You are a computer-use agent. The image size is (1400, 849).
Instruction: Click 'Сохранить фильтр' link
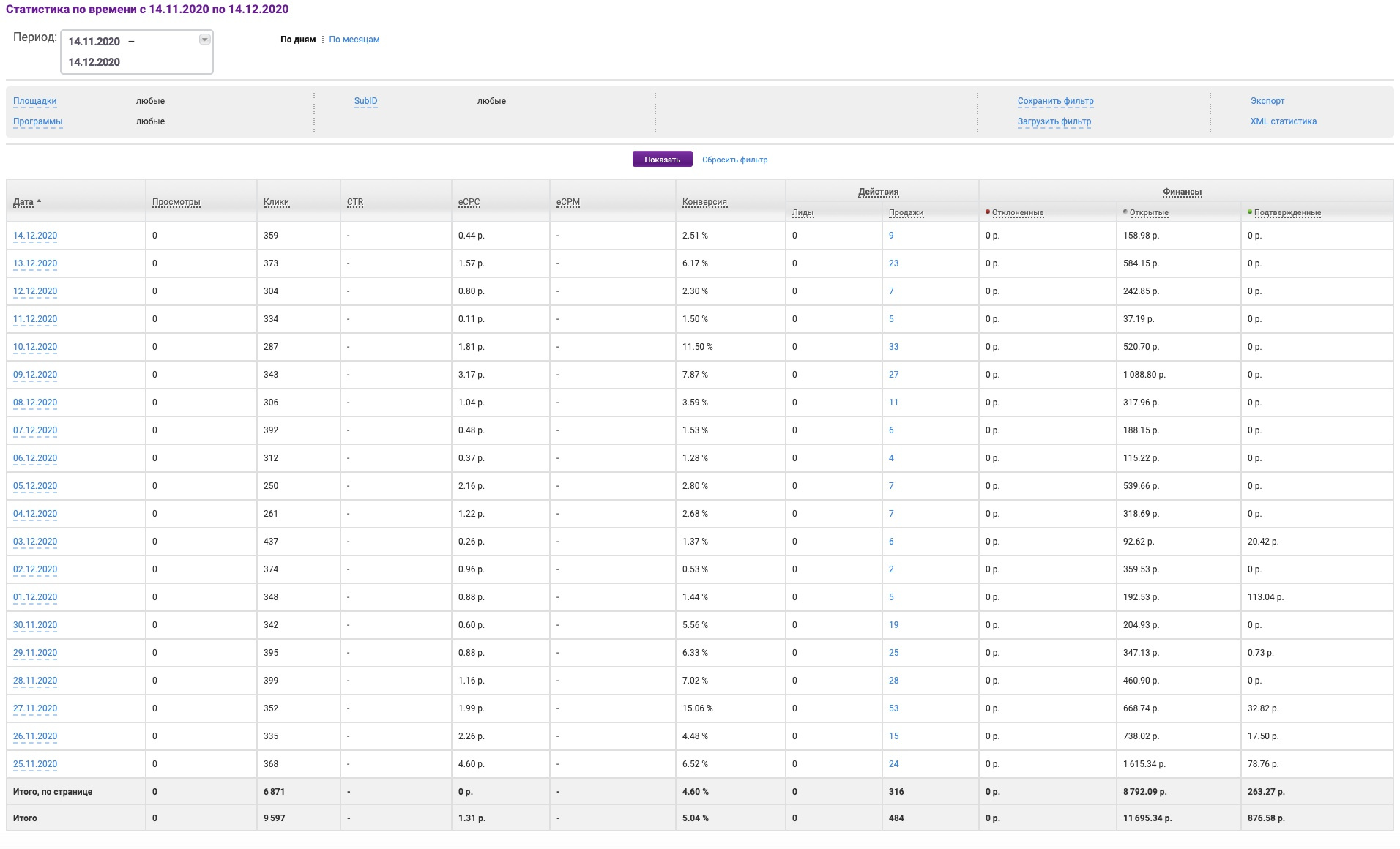(1056, 101)
